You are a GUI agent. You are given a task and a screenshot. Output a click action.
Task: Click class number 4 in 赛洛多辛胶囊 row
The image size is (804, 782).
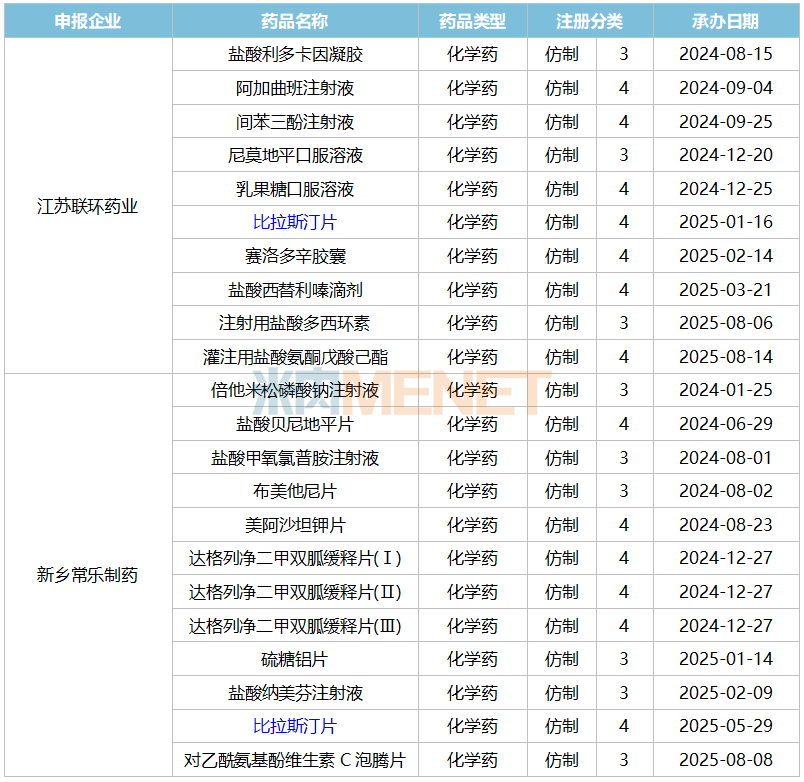tap(624, 256)
